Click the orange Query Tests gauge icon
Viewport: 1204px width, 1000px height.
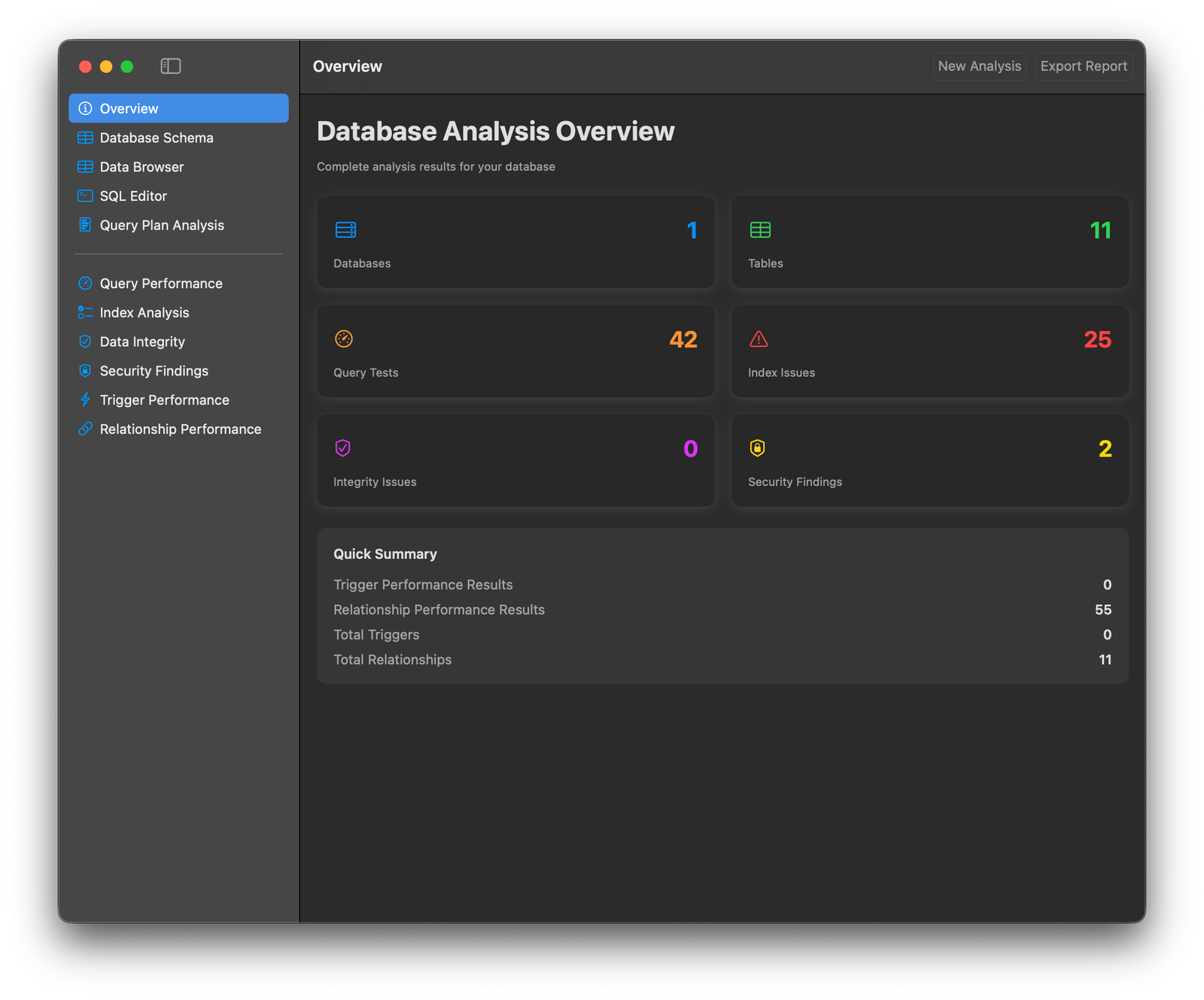pyautogui.click(x=343, y=339)
